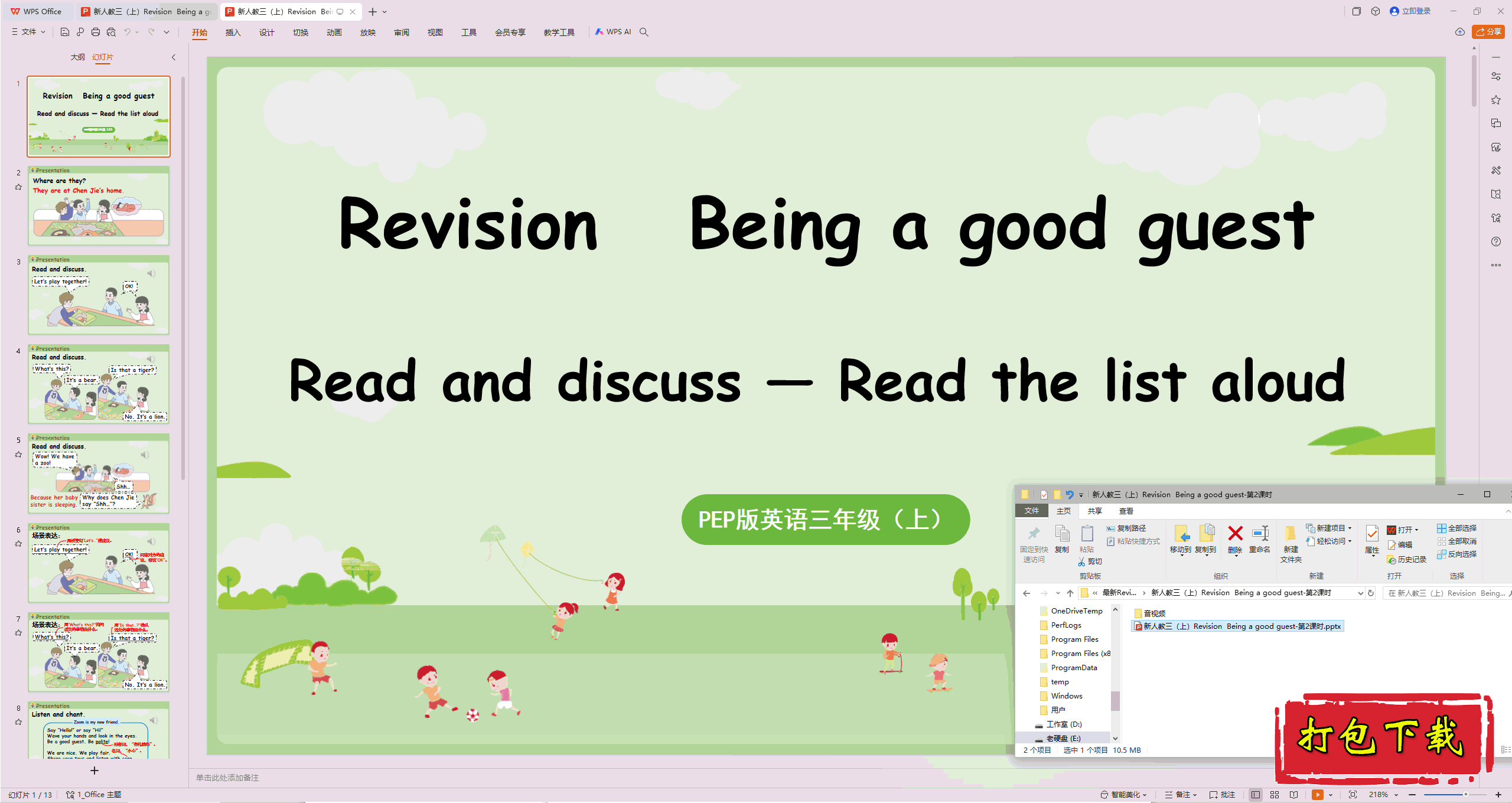
Task: Click Select None in Explorer ribbon
Action: click(x=1456, y=541)
